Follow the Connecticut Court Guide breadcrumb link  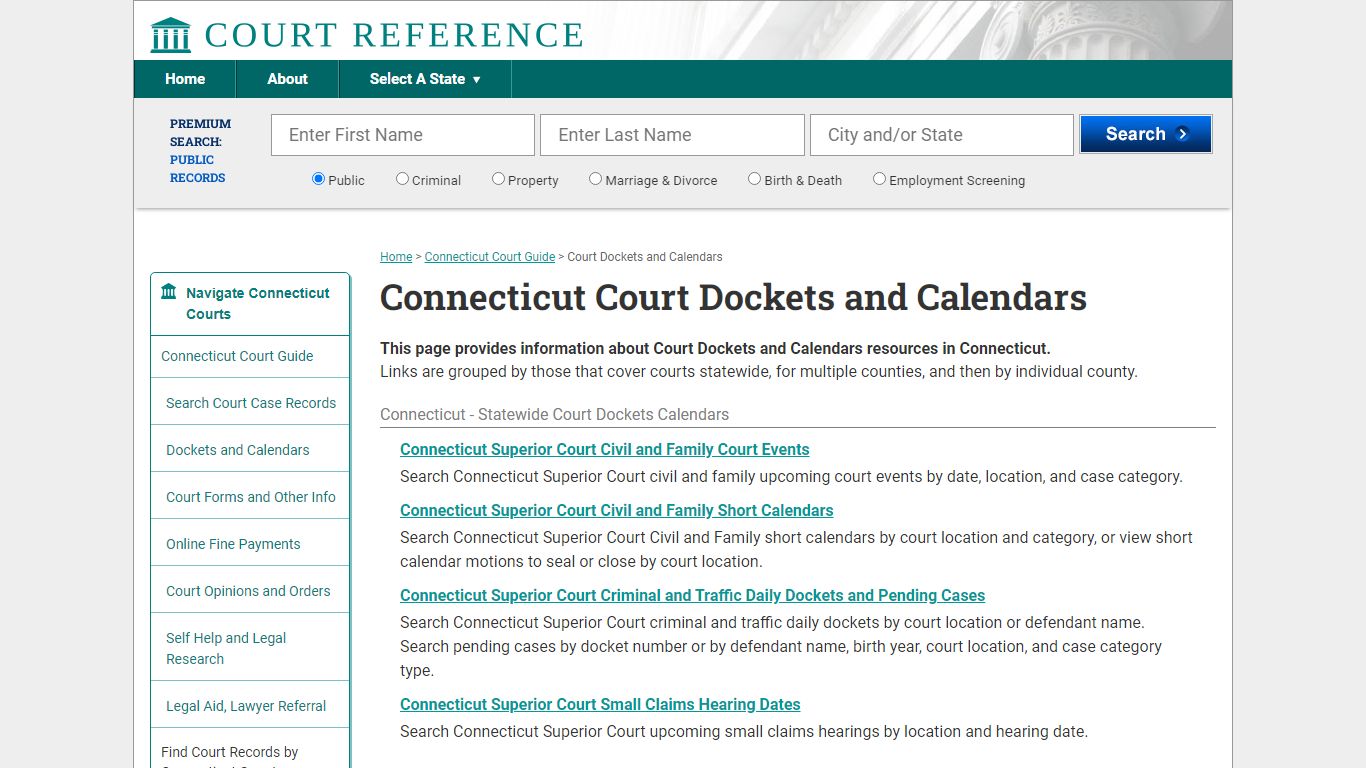[x=490, y=257]
